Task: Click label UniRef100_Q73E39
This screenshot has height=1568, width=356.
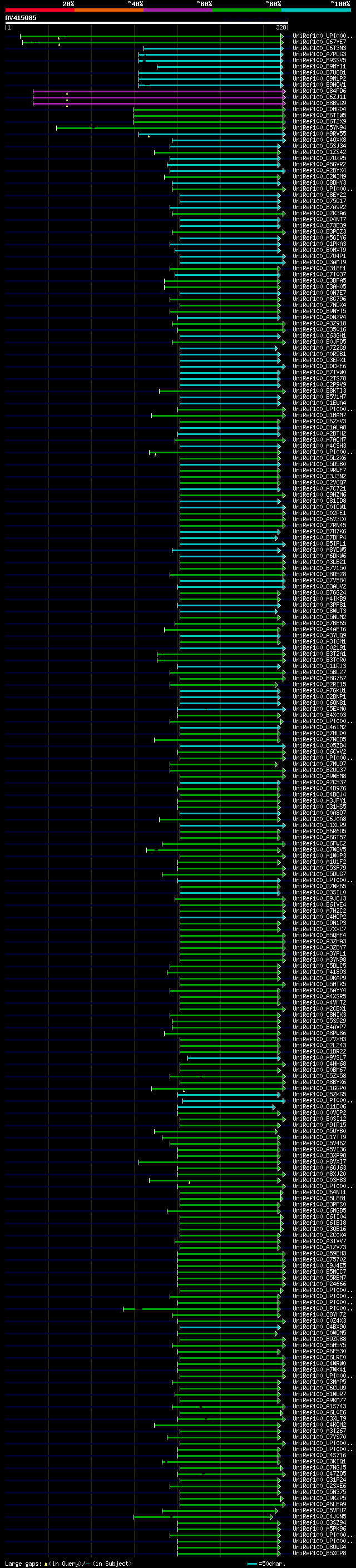Action: (319, 225)
